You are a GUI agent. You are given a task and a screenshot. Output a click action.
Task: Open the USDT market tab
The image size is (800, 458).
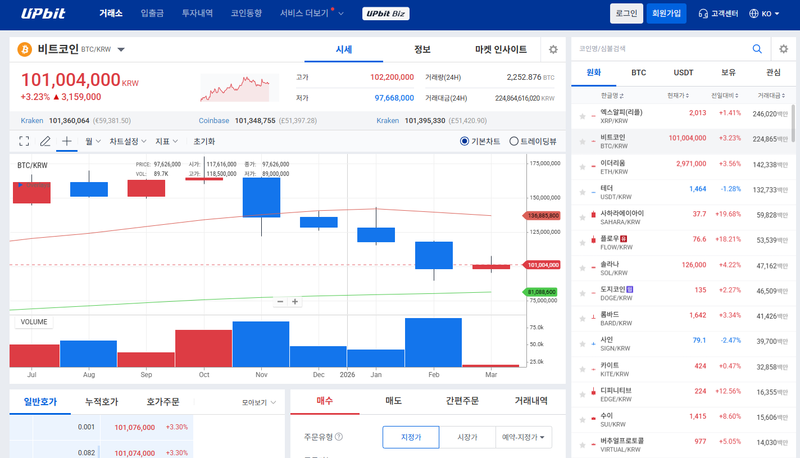click(683, 72)
